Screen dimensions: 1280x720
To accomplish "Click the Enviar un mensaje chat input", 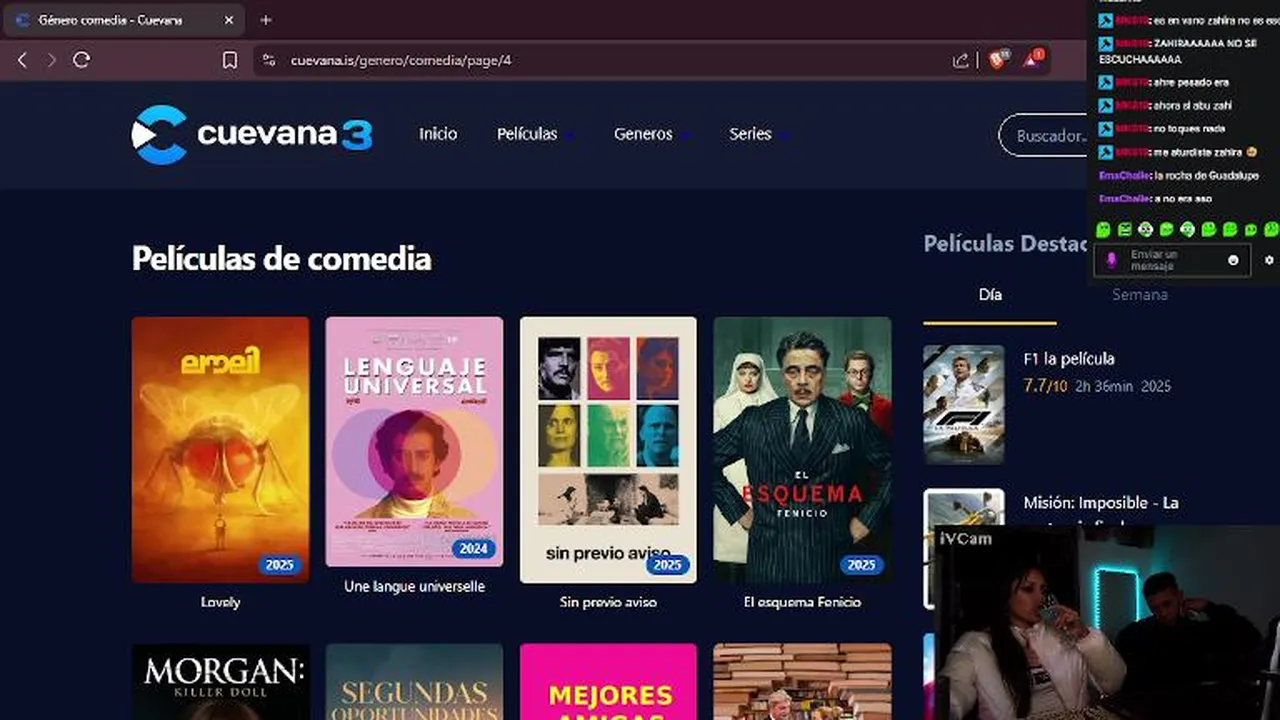I will click(1170, 260).
